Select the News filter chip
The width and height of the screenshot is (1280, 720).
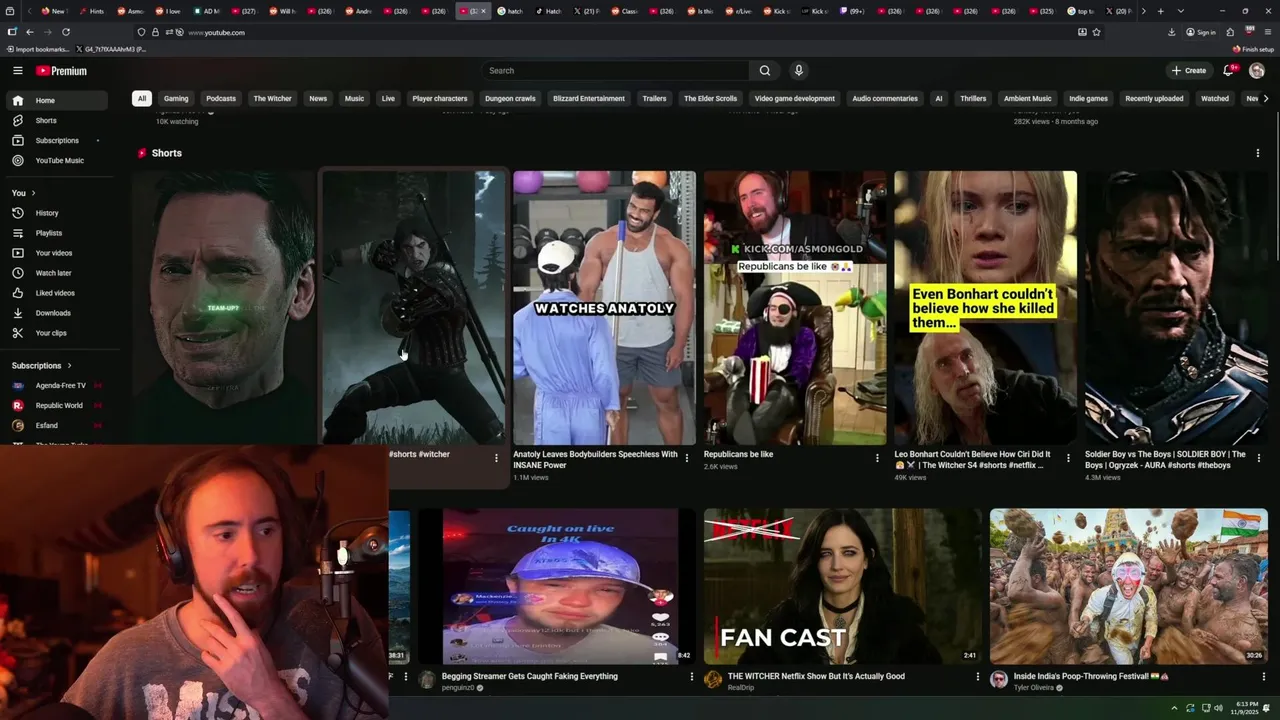point(318,98)
